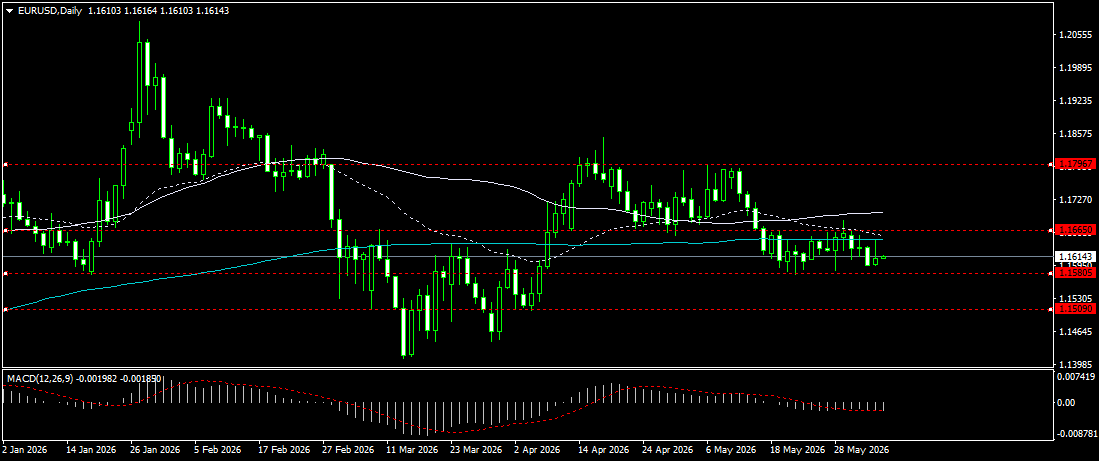Click MACD scale zero level 0.00
The image size is (1099, 461).
point(1067,403)
